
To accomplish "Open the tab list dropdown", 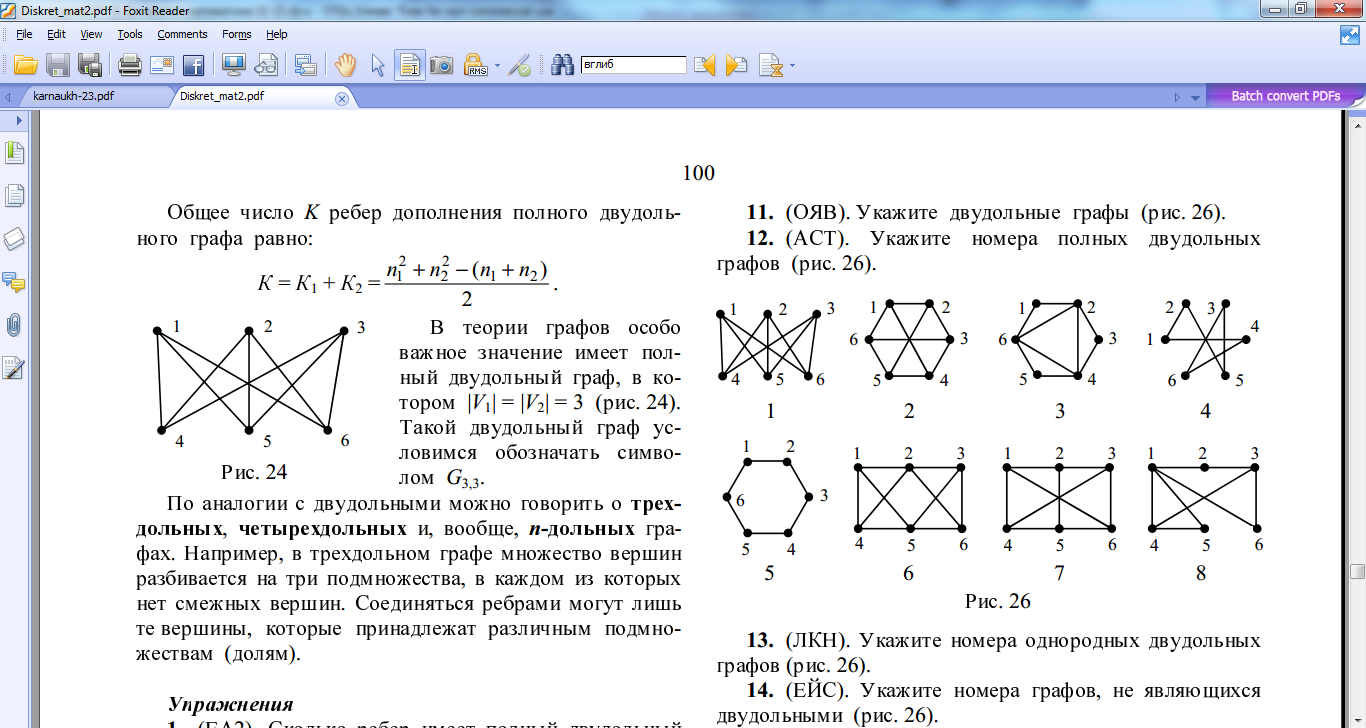I will coord(1193,98).
